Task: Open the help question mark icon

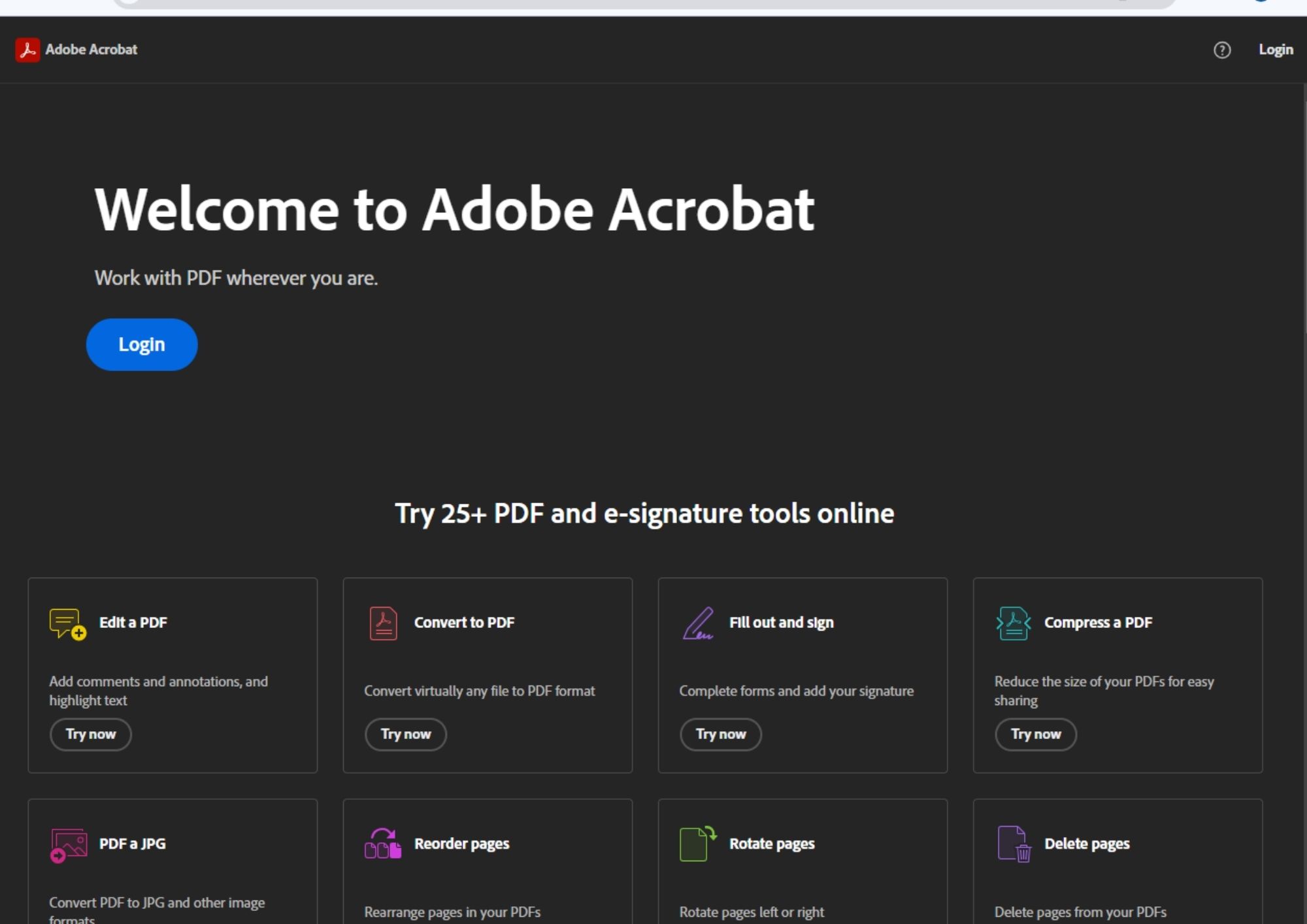Action: pyautogui.click(x=1221, y=50)
